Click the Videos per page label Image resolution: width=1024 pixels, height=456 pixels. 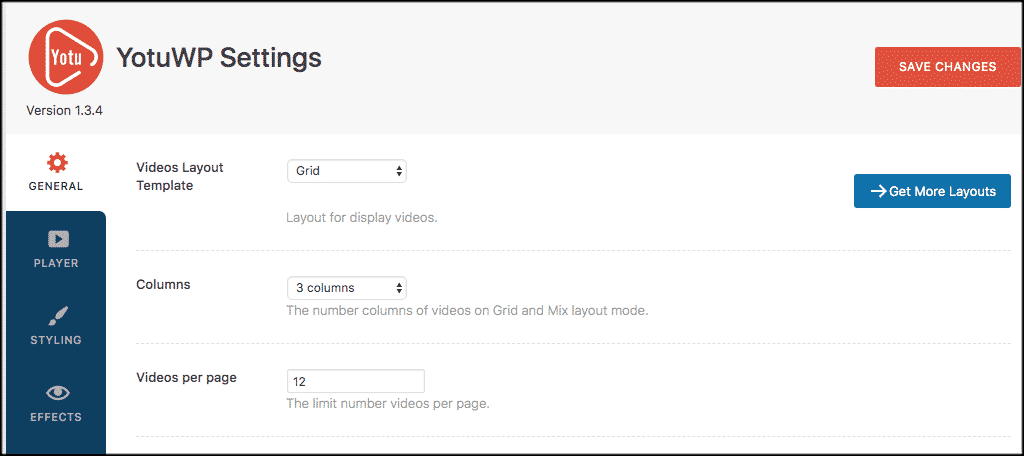point(186,378)
